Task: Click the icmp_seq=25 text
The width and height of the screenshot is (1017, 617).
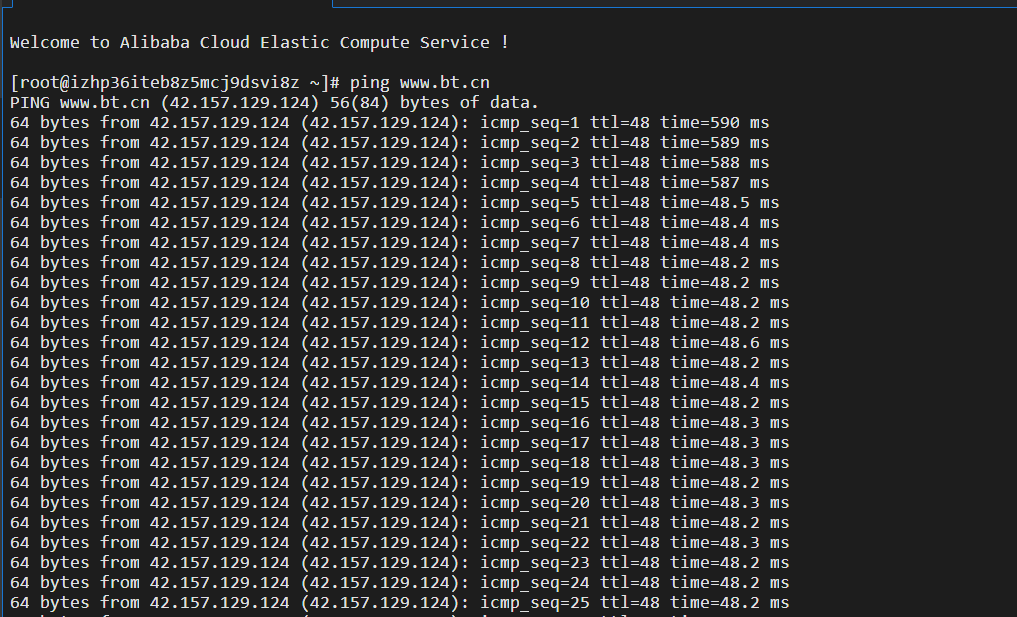Action: (x=534, y=603)
